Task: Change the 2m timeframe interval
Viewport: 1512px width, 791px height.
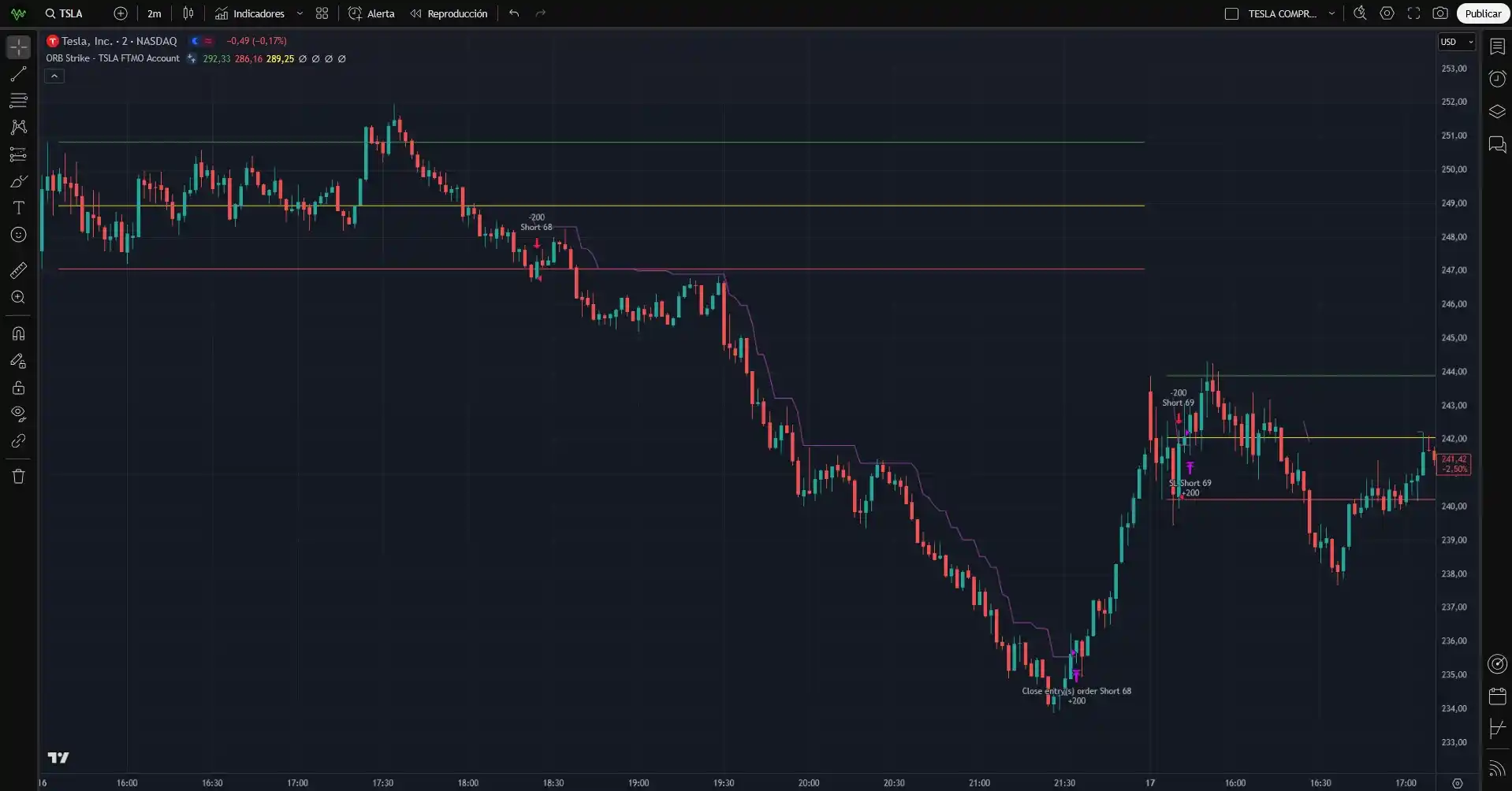Action: tap(154, 13)
